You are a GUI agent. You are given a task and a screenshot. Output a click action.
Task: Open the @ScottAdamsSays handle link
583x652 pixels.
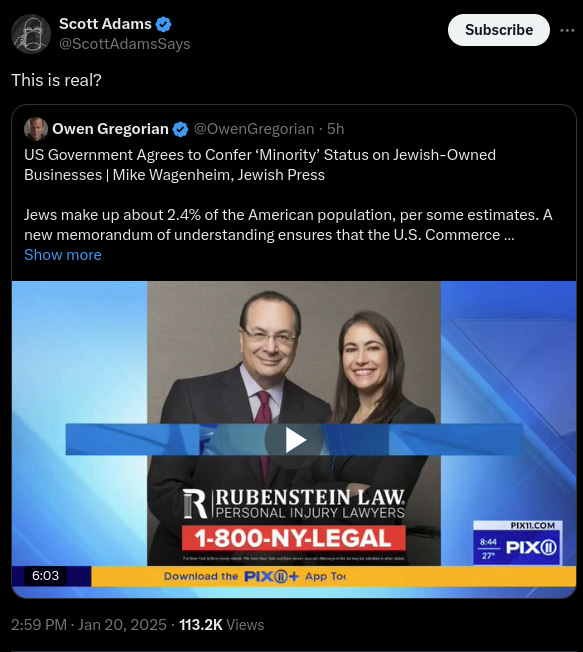[125, 44]
